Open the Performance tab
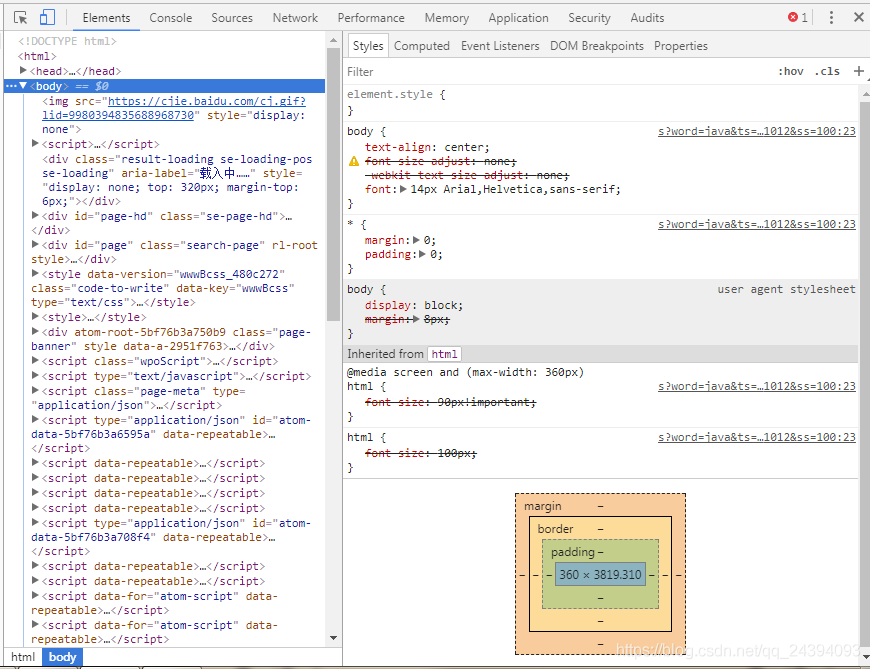Viewport: 870px width, 669px height. pos(371,18)
